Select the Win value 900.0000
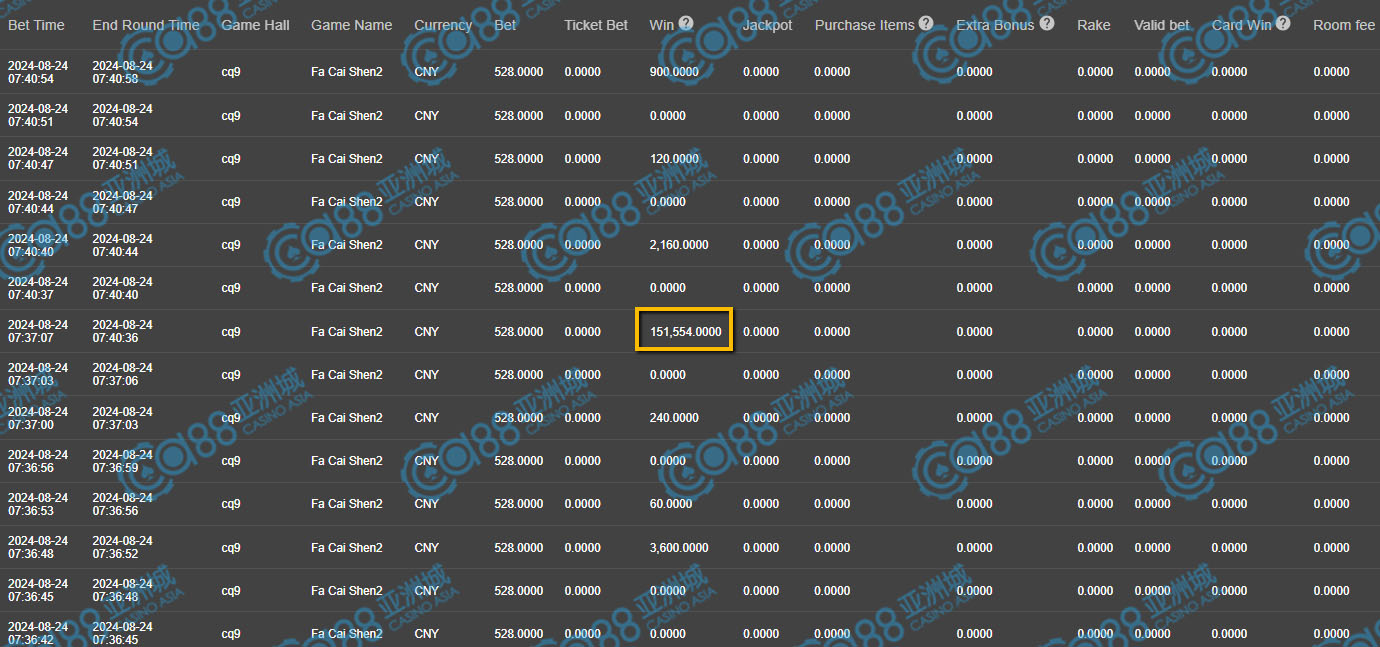 (x=674, y=72)
